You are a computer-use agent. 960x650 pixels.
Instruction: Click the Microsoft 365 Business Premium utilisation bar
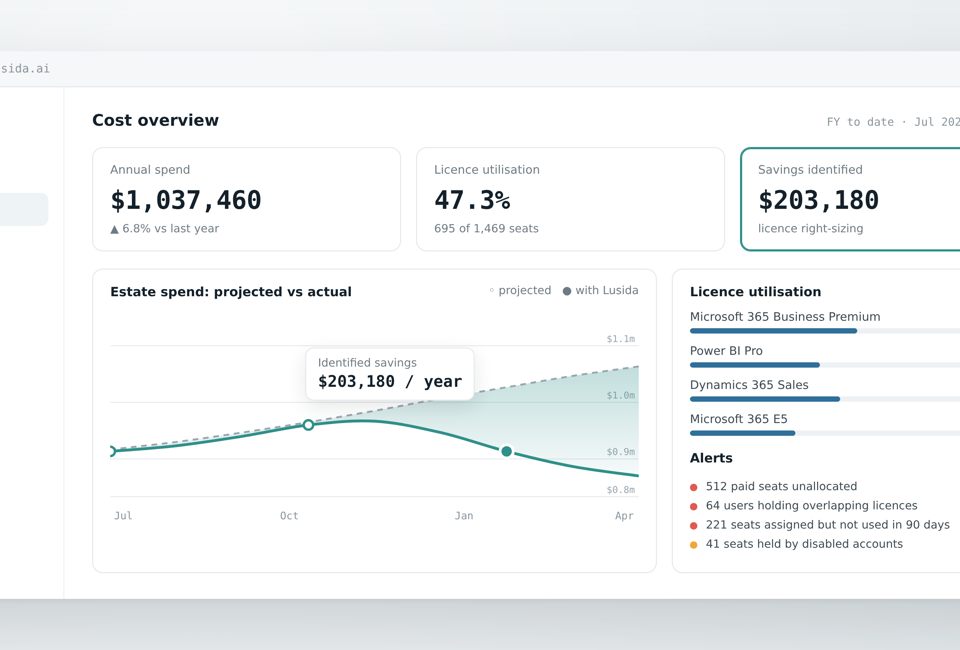[825, 331]
